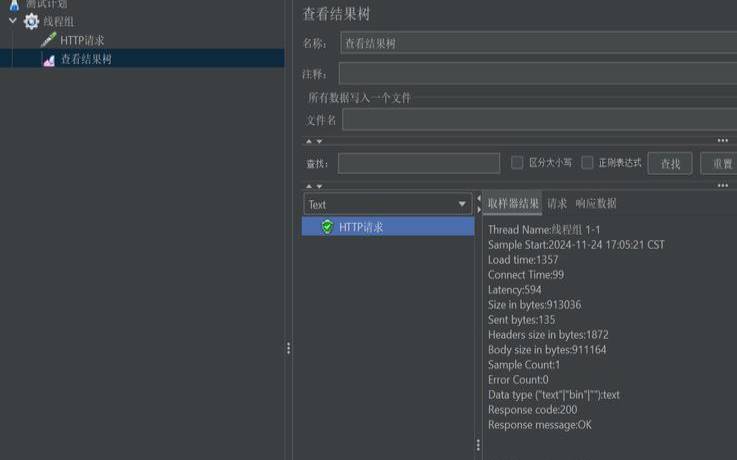Click the down arrow above Text dropdown
737x460 pixels.
319,186
